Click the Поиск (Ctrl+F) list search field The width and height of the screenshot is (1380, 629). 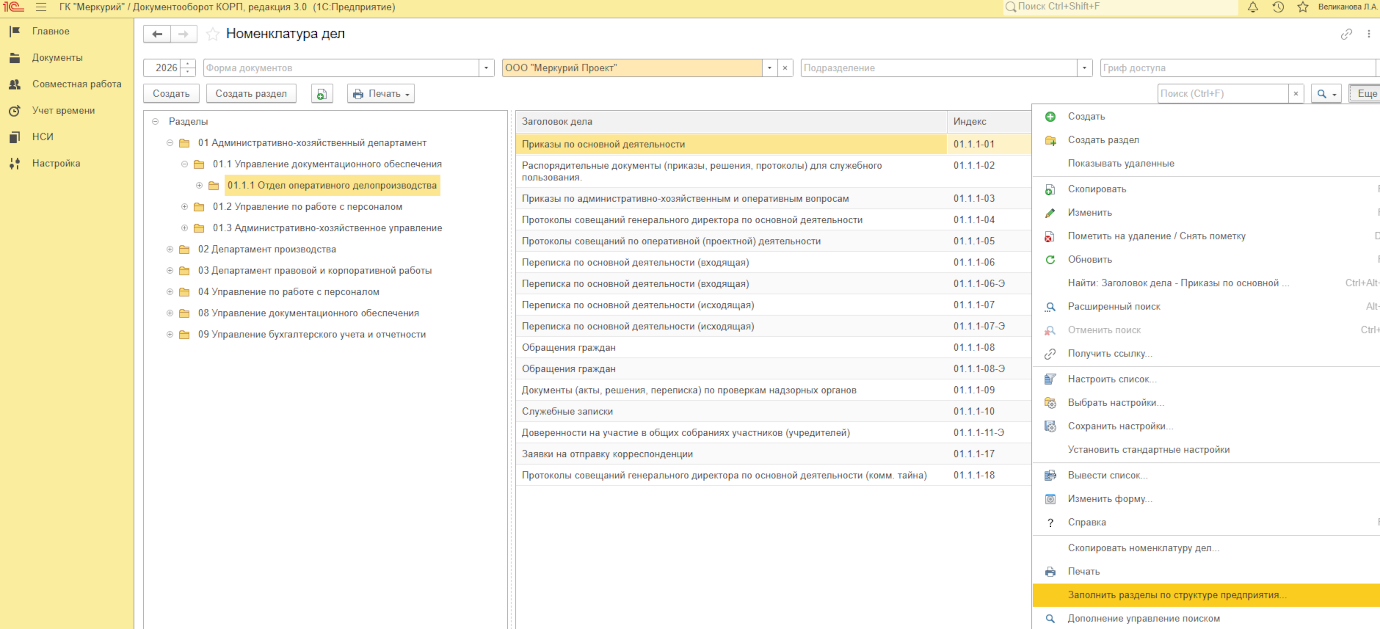pyautogui.click(x=1222, y=94)
